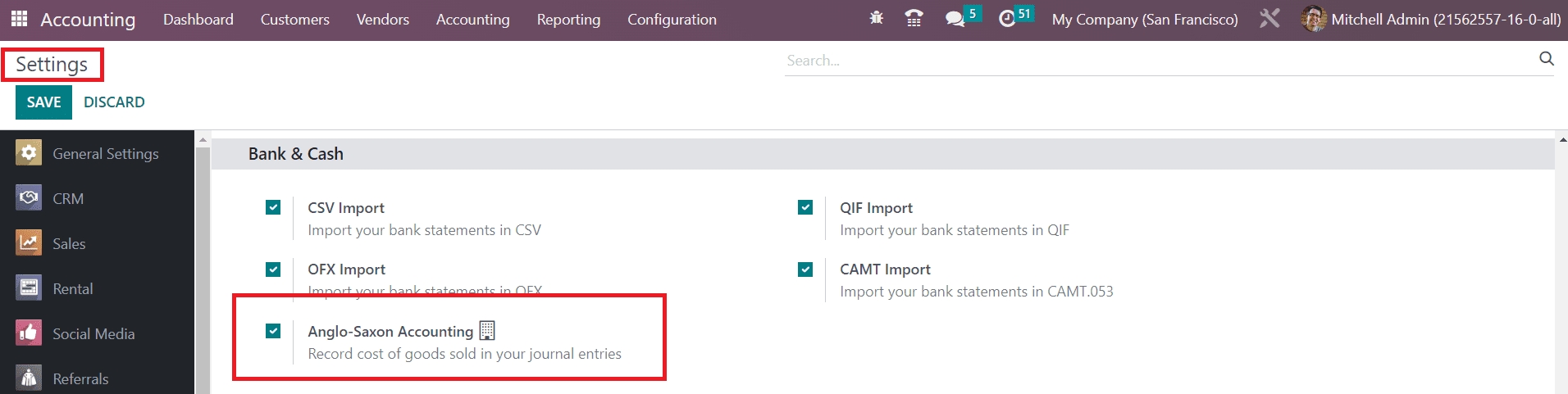Open the Reporting menu
The width and height of the screenshot is (1568, 394).
(x=568, y=19)
